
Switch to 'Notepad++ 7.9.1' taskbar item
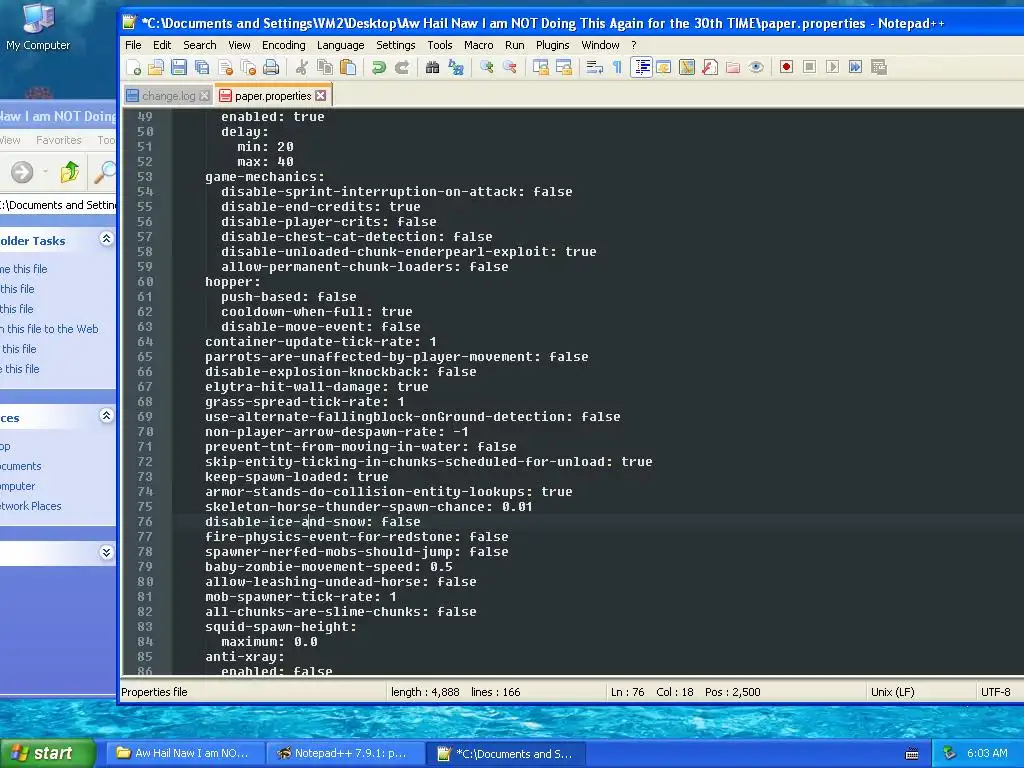coord(346,753)
